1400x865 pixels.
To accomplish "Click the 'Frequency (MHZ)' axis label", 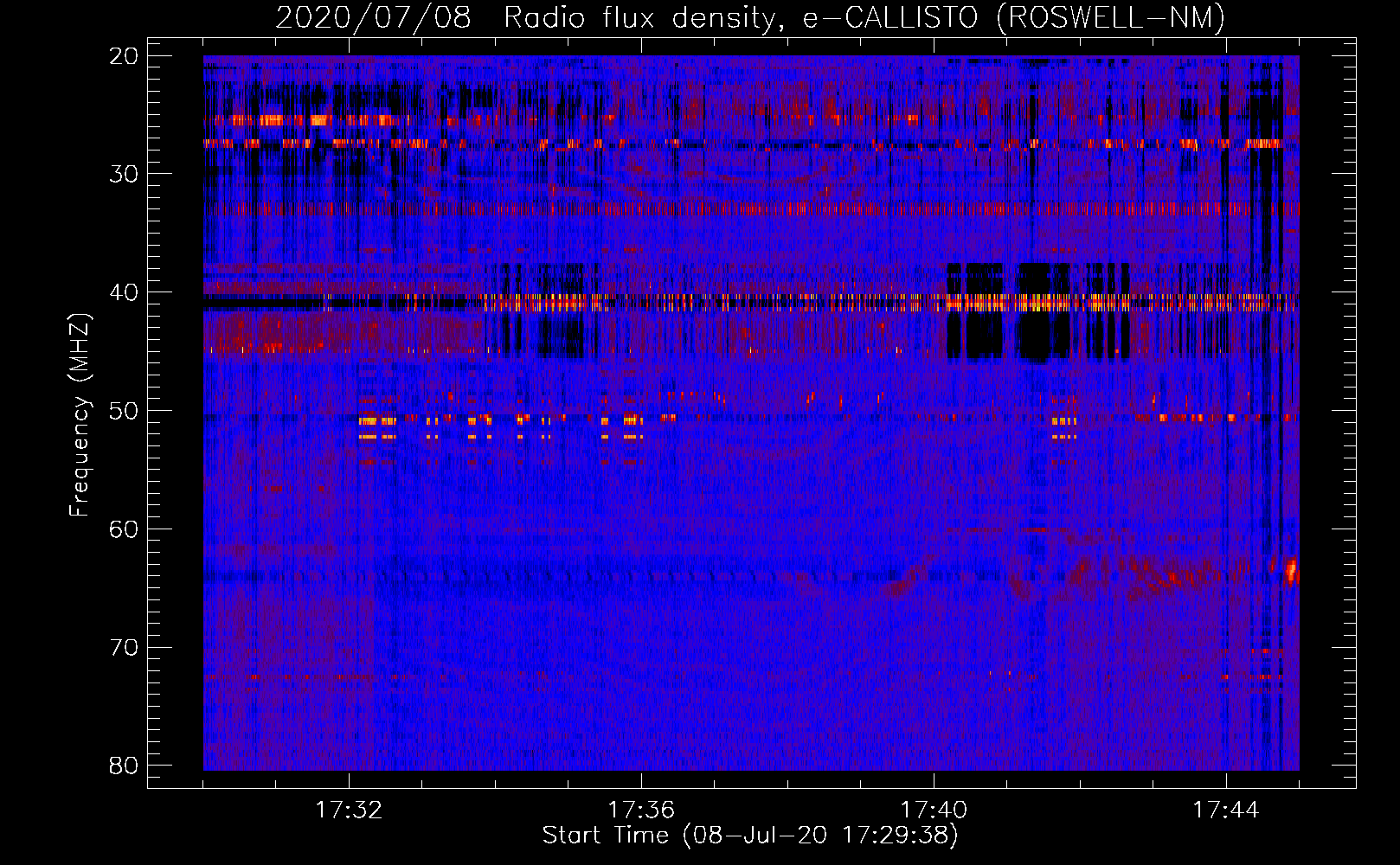I will point(80,415).
